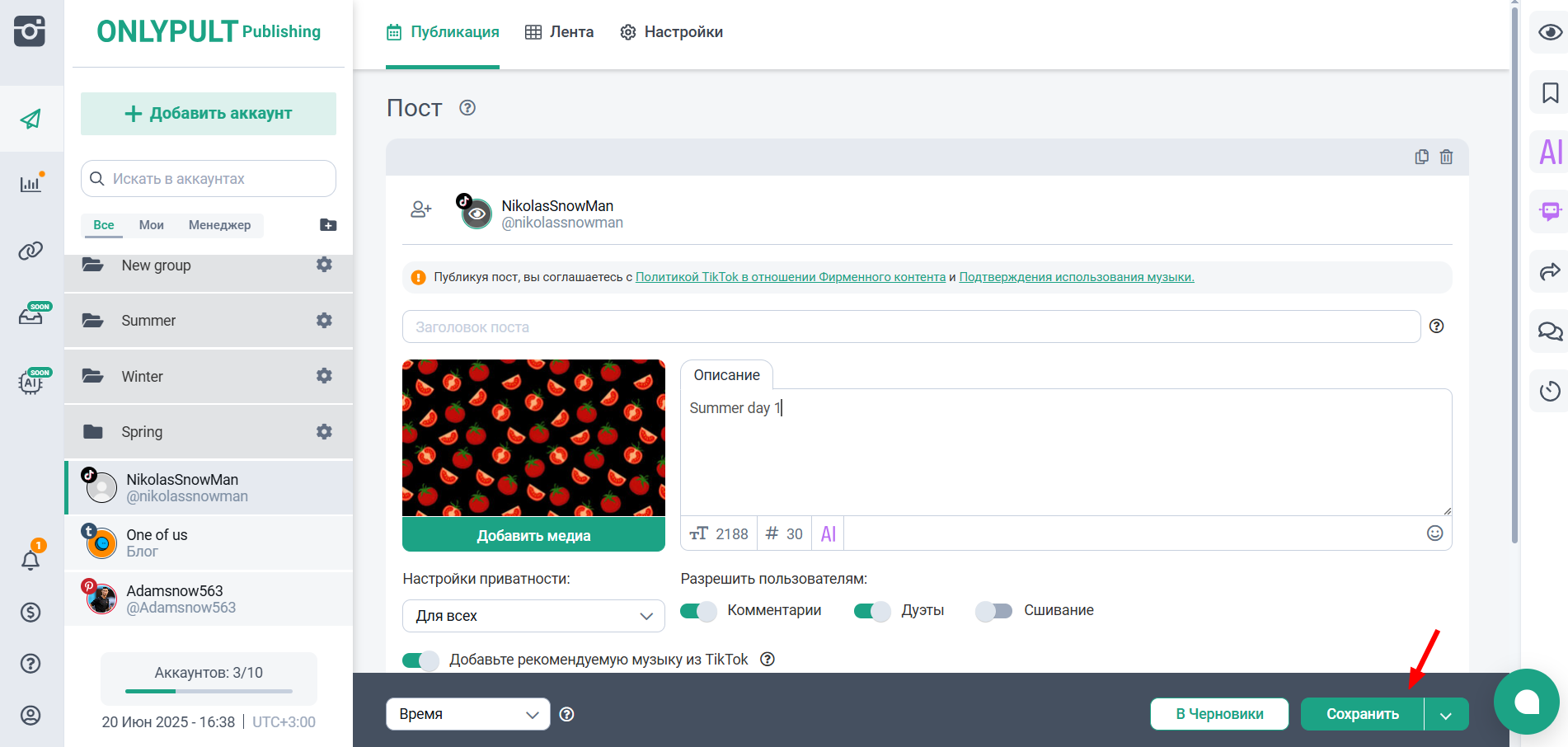Screen dimensions: 1568x747
Task: Enable the Сшивание toggle
Action: (x=993, y=611)
